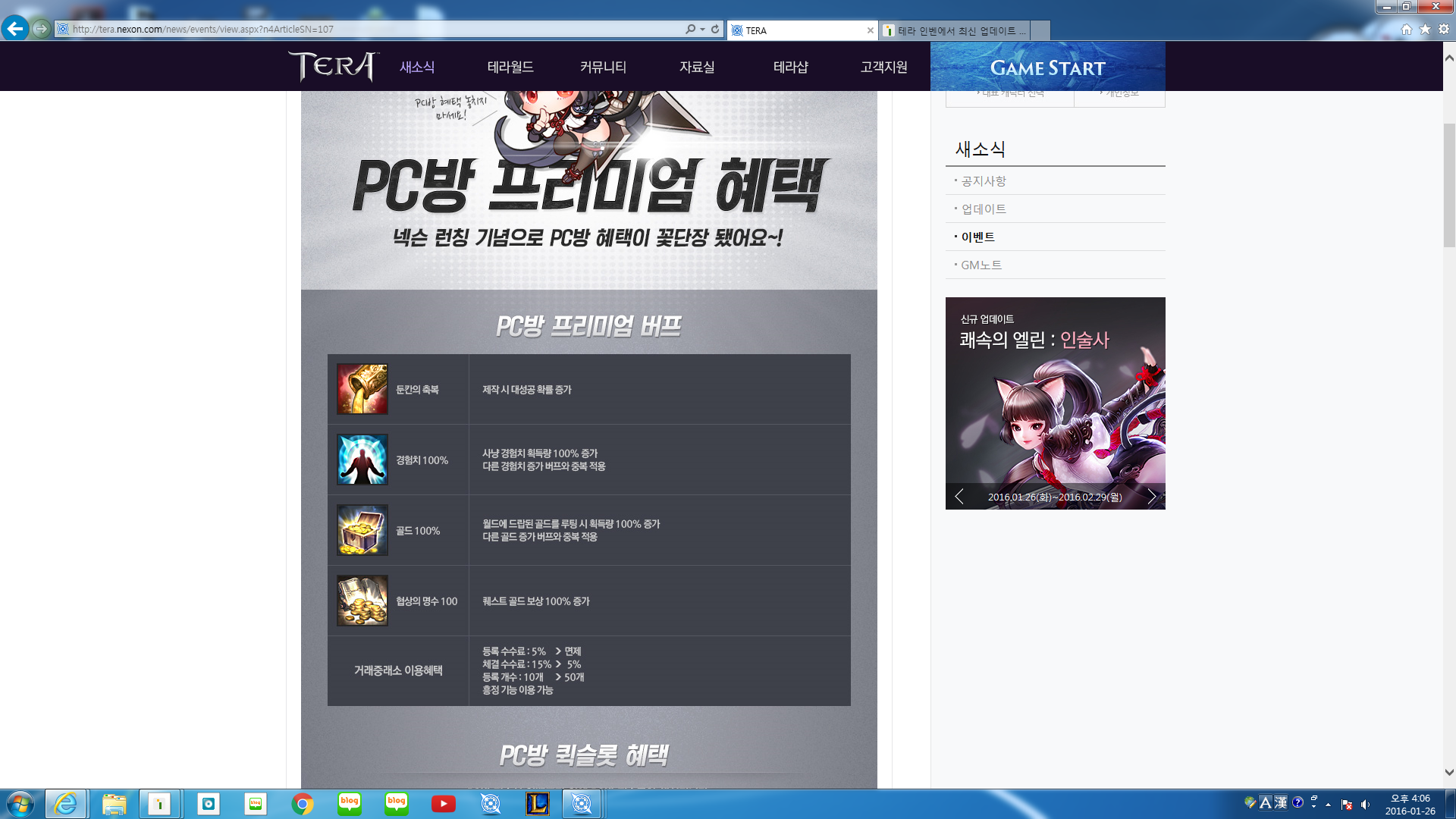The image size is (1456, 819).
Task: Open the address bar autocomplete dropdown arrow
Action: [702, 29]
